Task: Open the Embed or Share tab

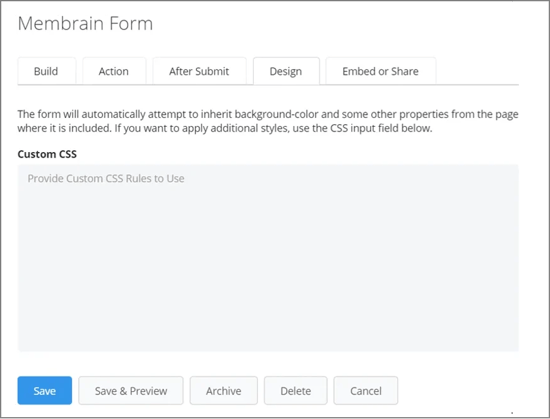Action: [381, 71]
